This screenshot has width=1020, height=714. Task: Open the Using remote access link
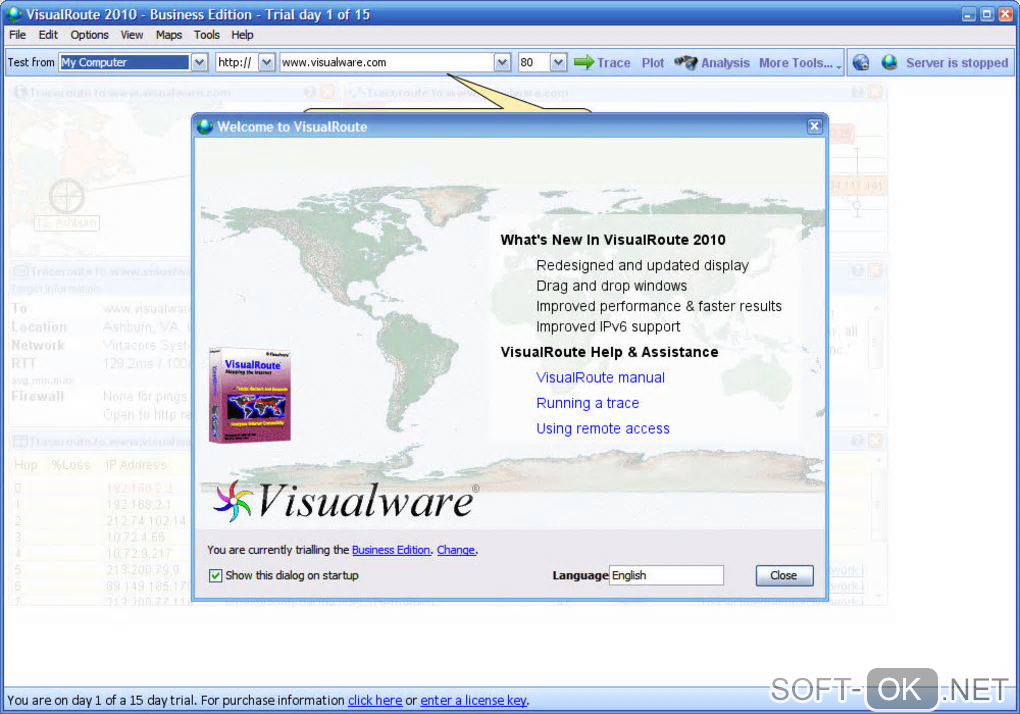click(602, 429)
